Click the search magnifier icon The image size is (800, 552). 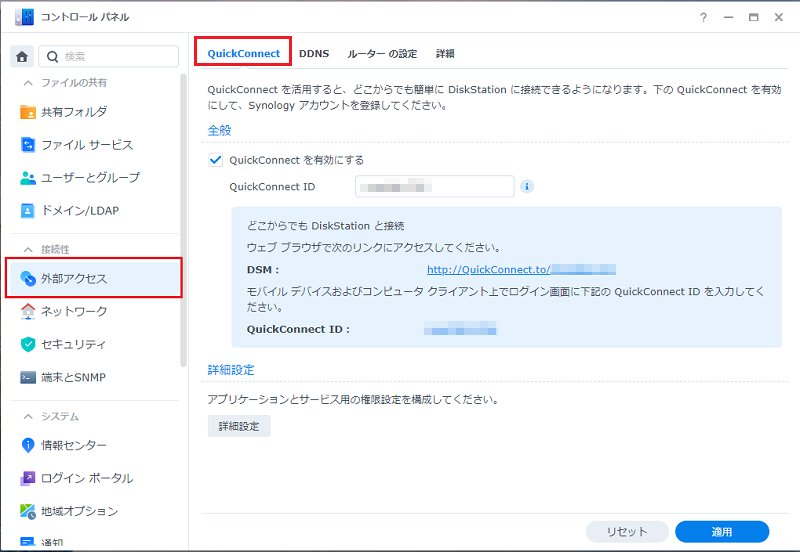tap(52, 57)
